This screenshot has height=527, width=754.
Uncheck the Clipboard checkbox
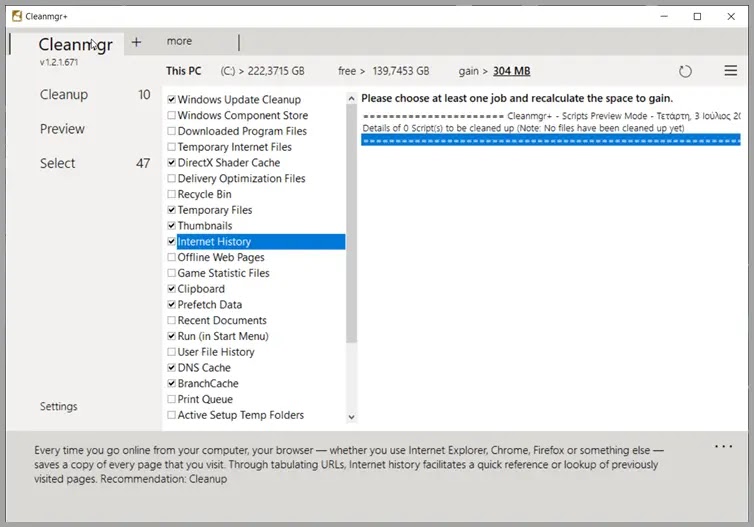point(171,289)
